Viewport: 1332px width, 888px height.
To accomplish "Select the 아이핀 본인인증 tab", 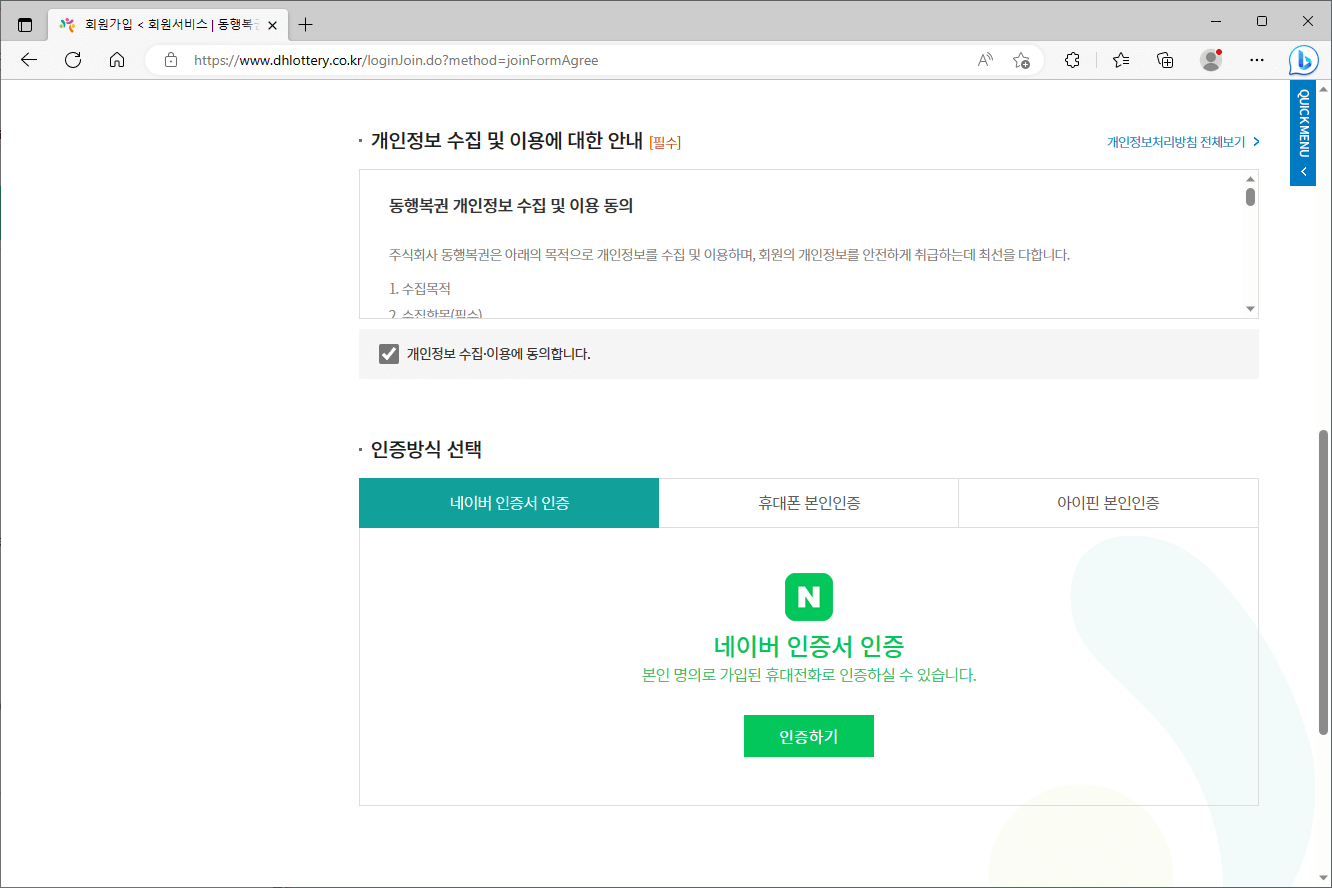I will 1108,503.
